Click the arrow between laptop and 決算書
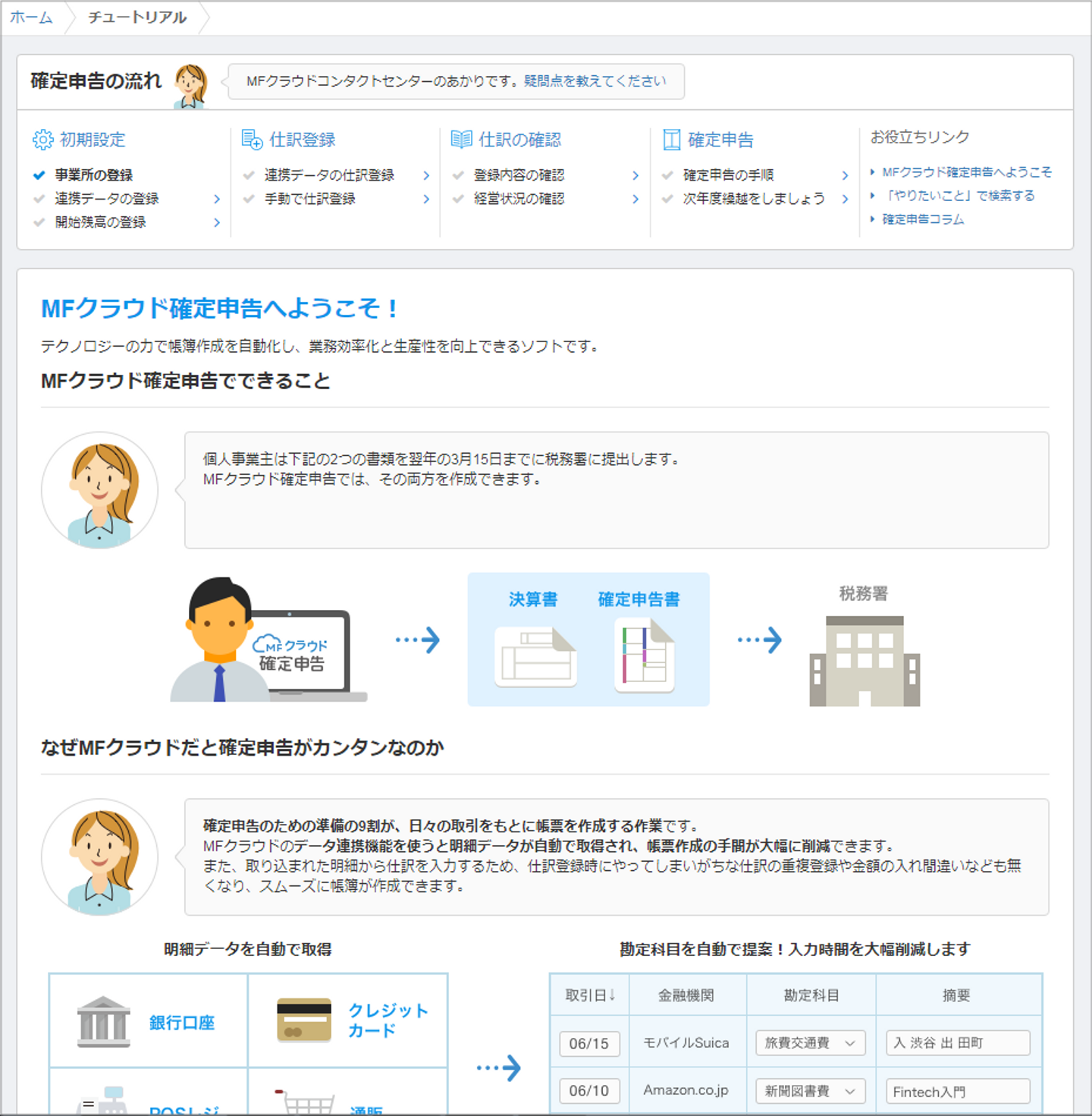The width and height of the screenshot is (1092, 1116). click(x=418, y=640)
